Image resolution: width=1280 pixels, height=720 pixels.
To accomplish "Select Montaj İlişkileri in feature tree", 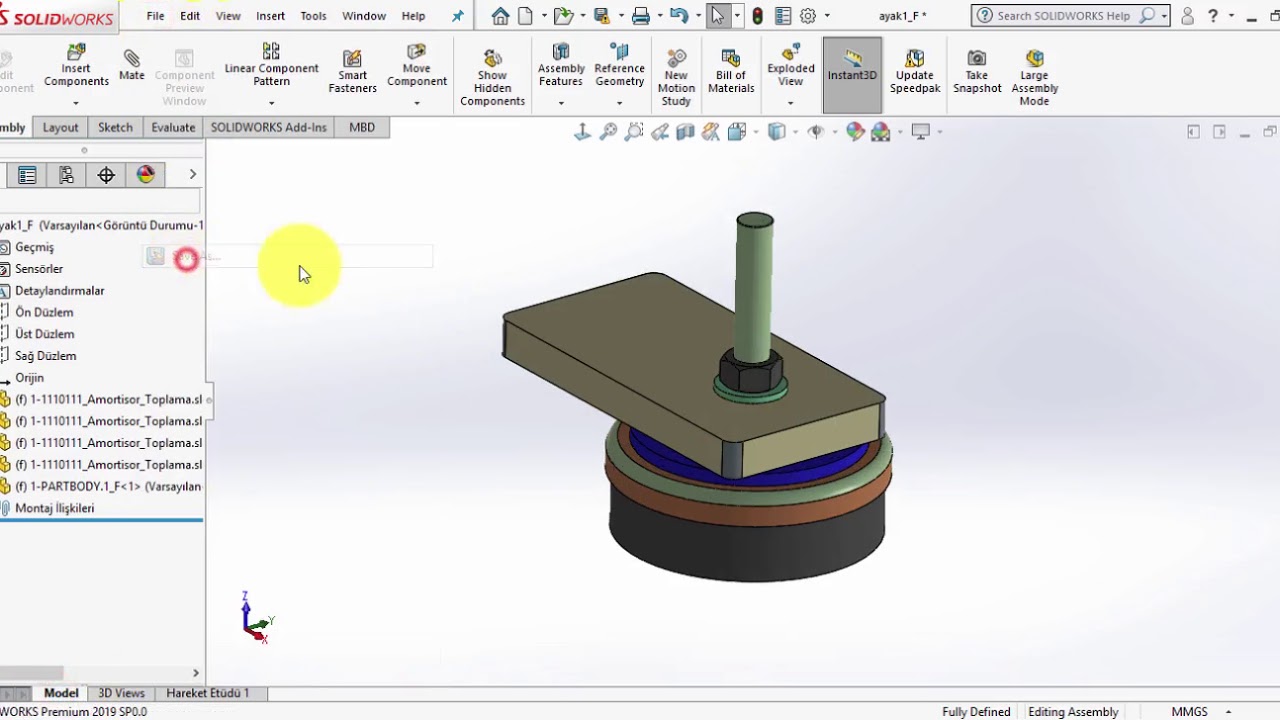I will 54,508.
